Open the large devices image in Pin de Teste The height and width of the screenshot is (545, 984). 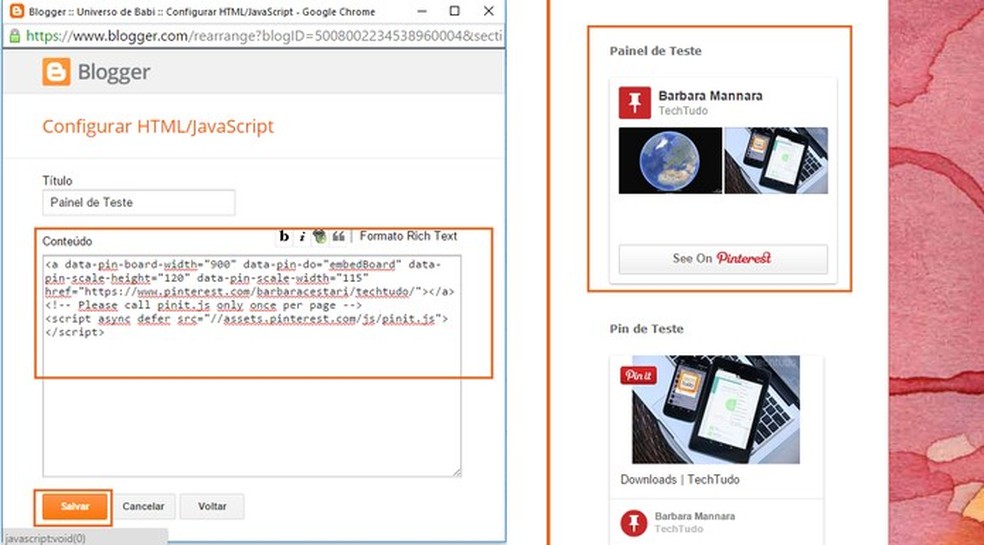(x=716, y=409)
